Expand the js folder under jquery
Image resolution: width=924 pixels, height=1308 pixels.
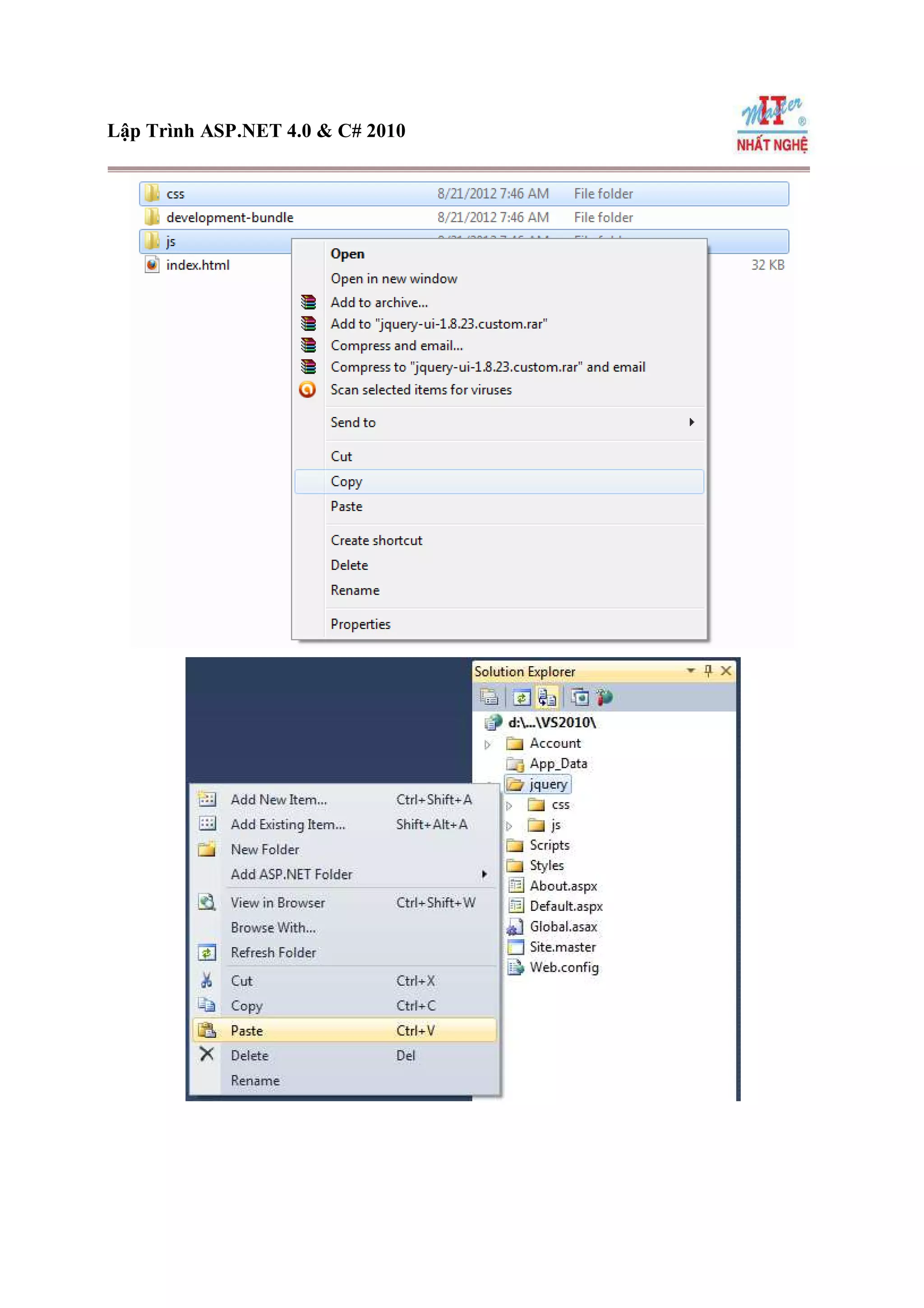(509, 826)
